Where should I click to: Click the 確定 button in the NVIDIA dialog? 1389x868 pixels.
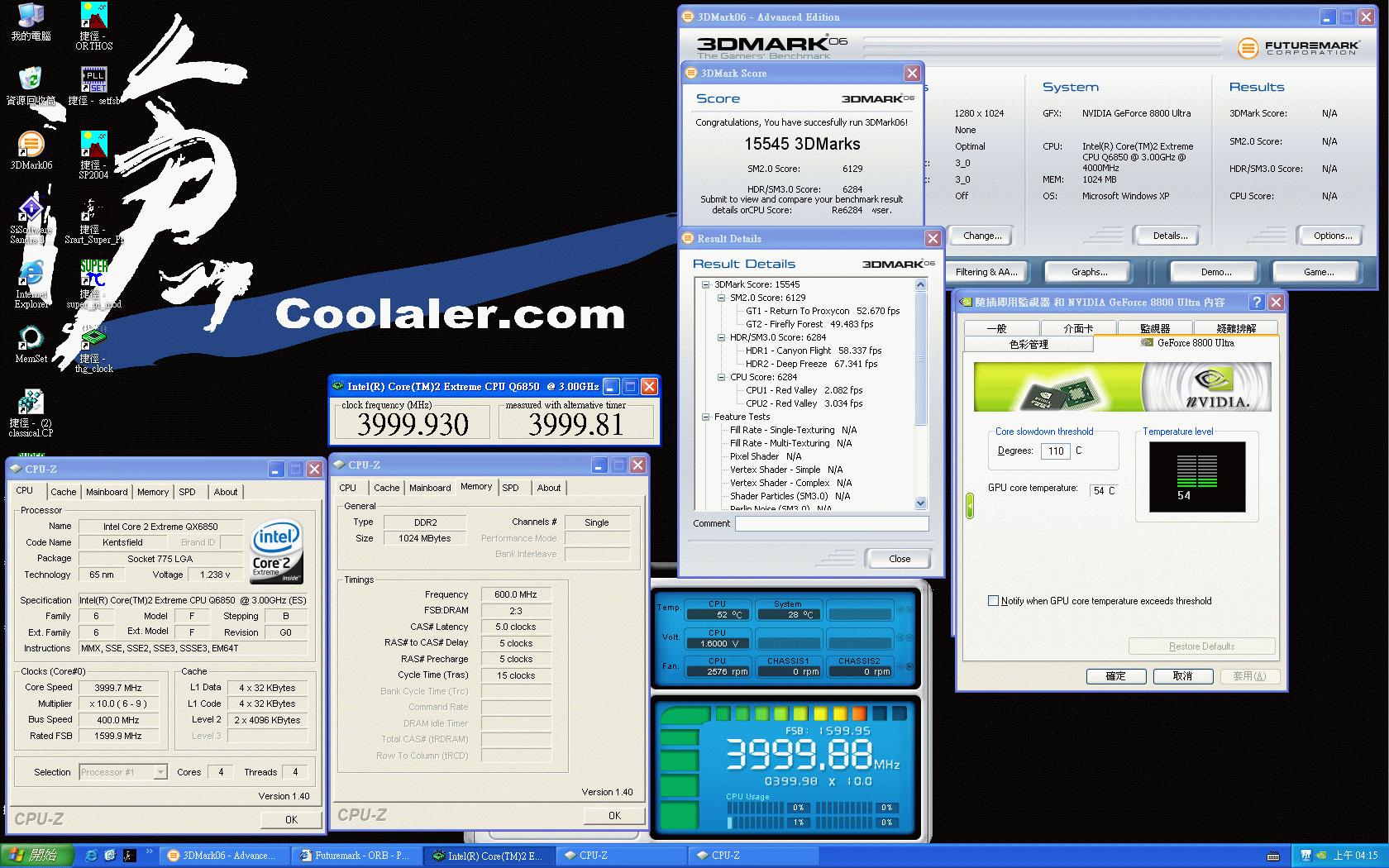(x=1116, y=676)
